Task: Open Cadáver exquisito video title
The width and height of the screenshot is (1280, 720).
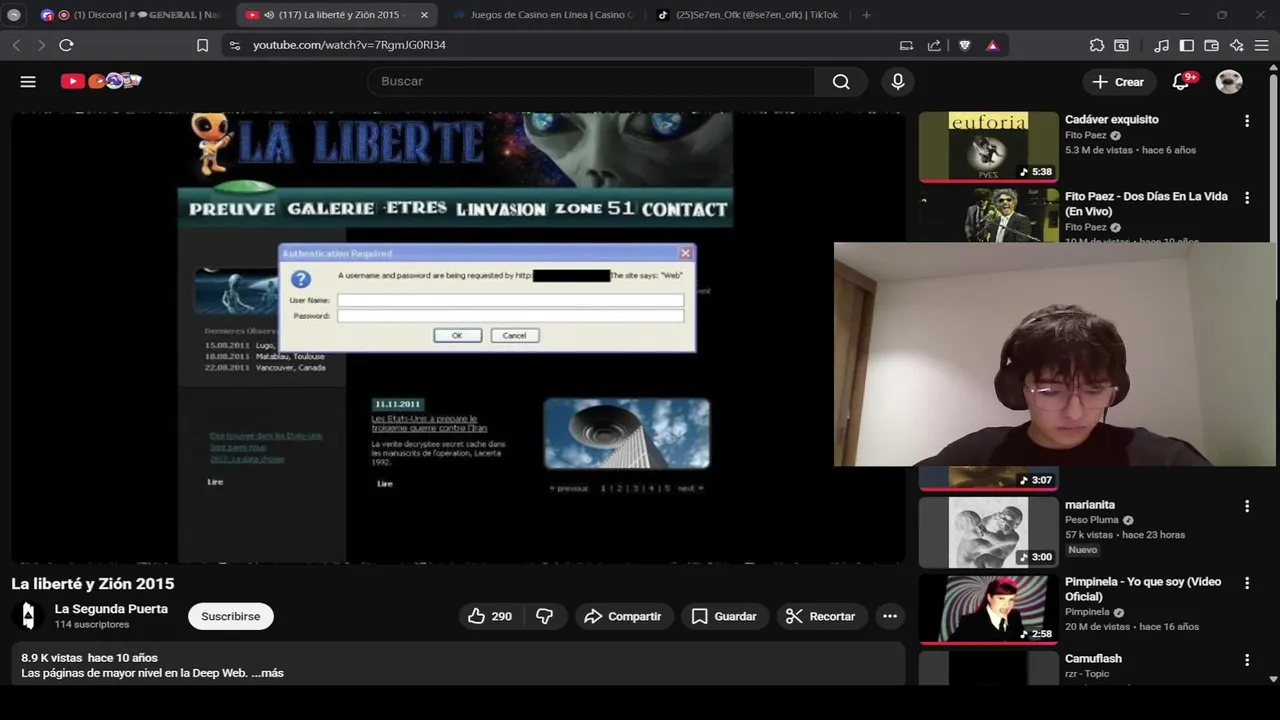Action: coord(1112,119)
